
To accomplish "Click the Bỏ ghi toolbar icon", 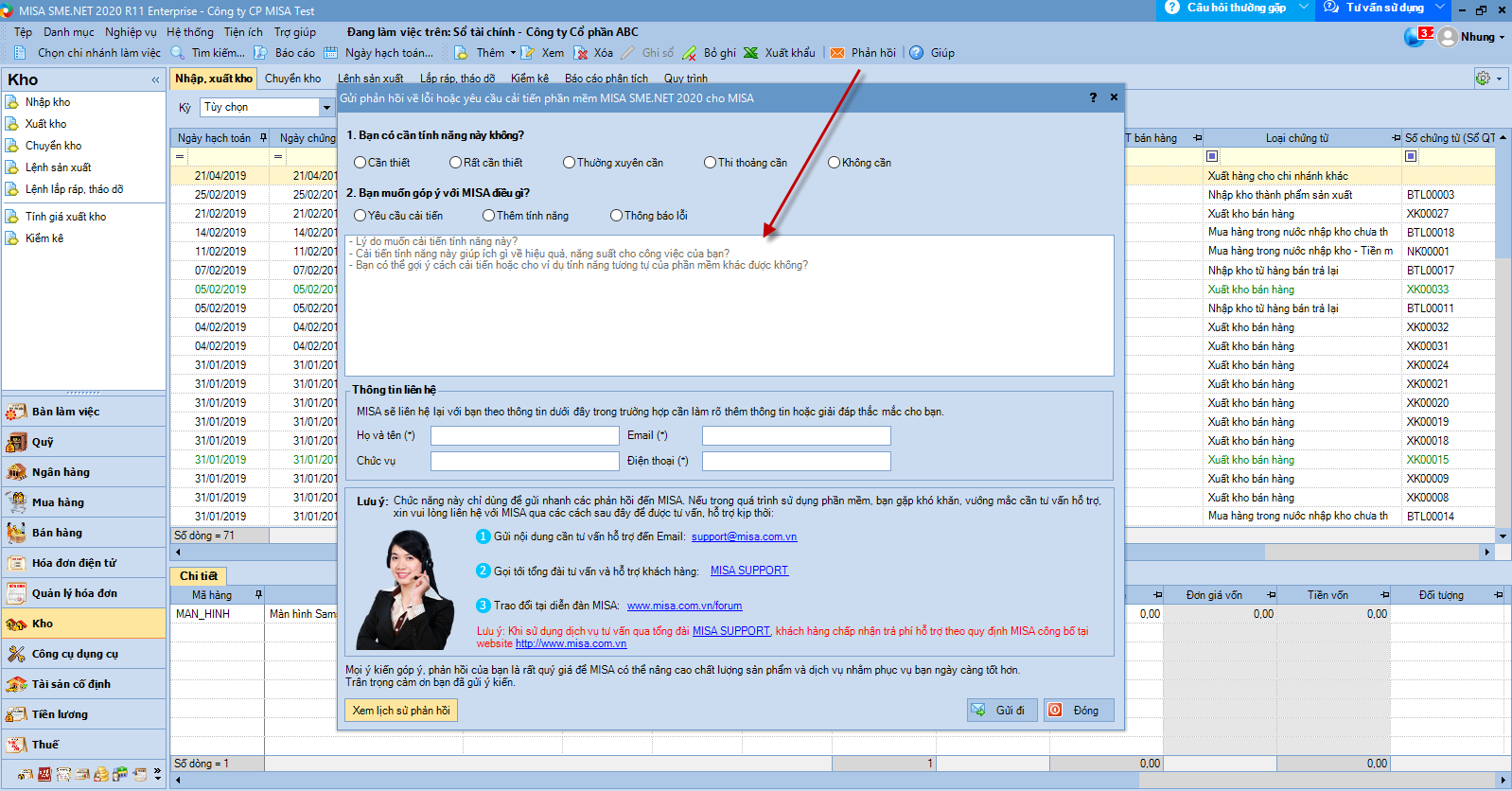I will [x=690, y=53].
